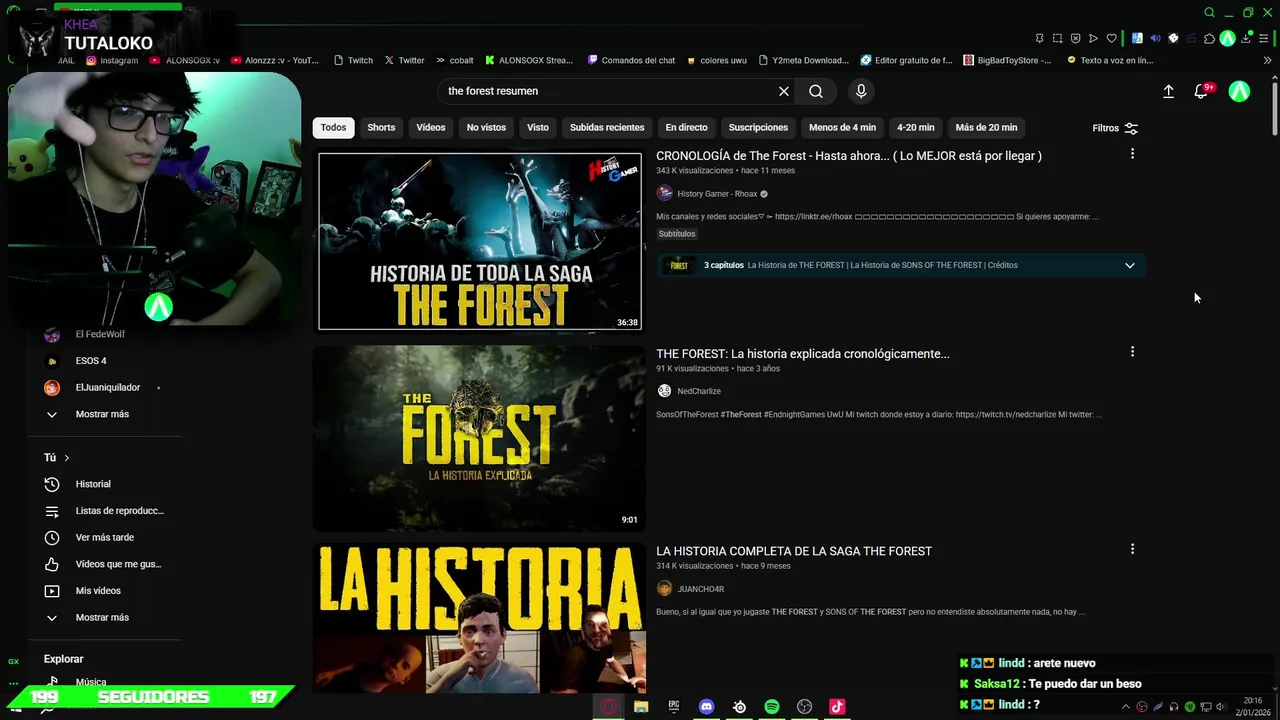Select the 4-20 min filter chip
This screenshot has height=720, width=1280.
click(915, 128)
